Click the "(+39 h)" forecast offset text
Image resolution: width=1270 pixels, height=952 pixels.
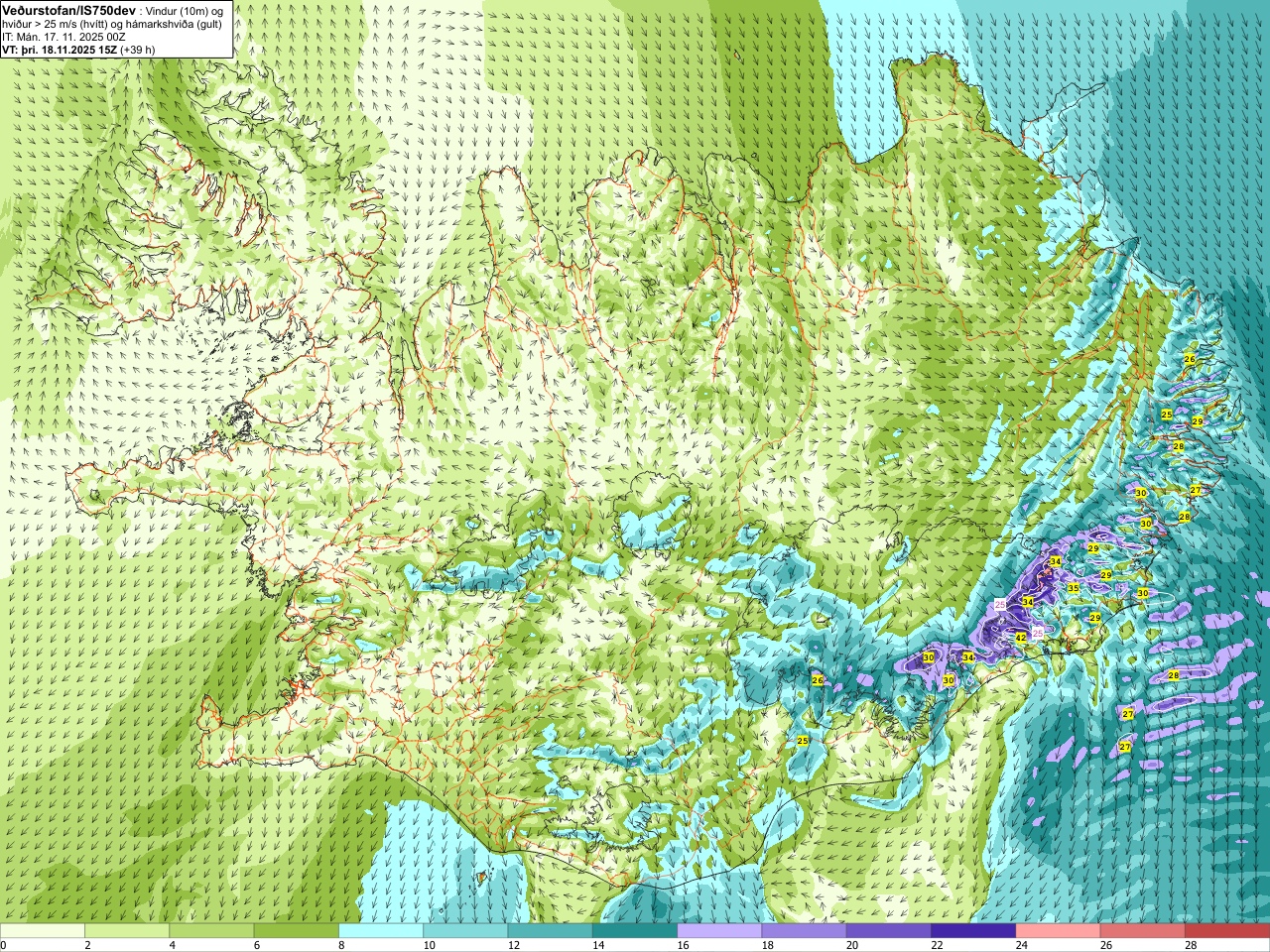pos(137,50)
